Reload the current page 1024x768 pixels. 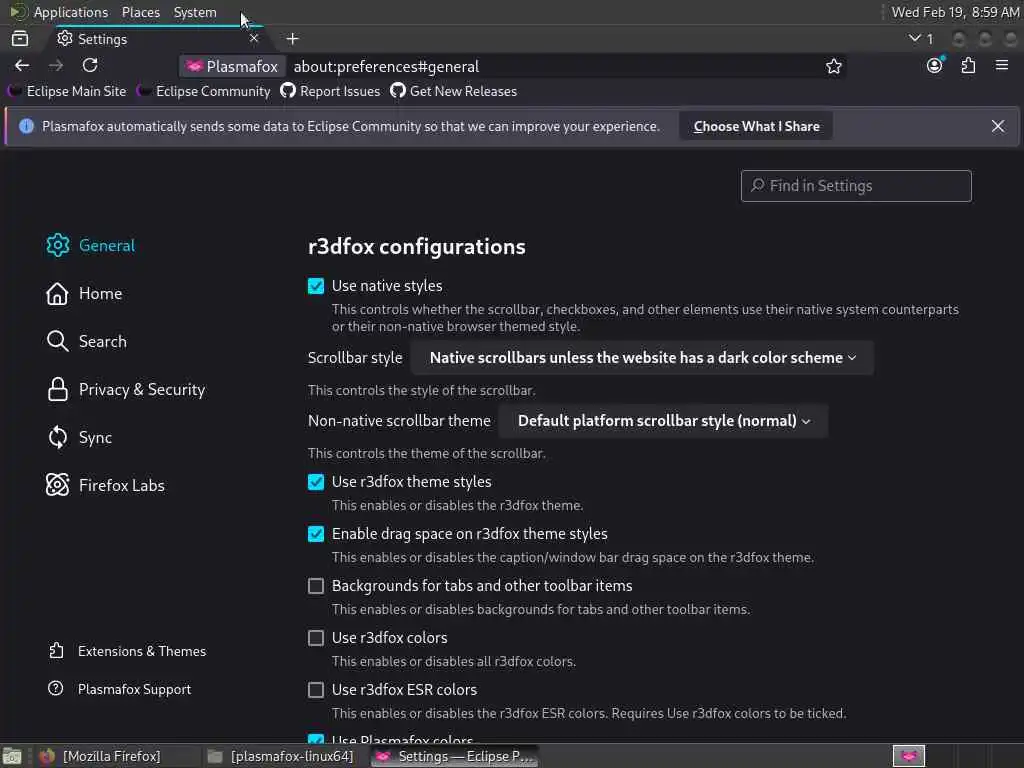click(x=90, y=65)
